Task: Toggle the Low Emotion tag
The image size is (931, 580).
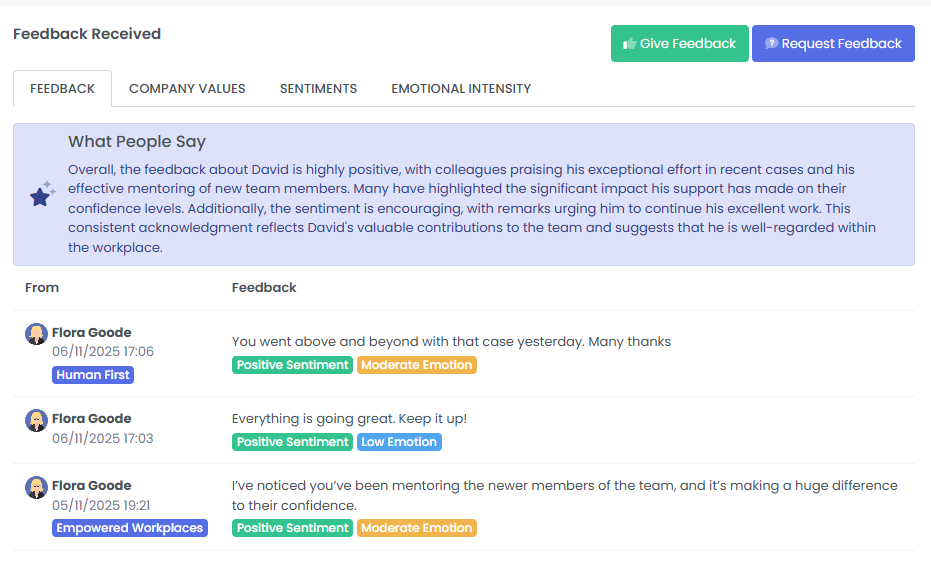Action: [399, 441]
